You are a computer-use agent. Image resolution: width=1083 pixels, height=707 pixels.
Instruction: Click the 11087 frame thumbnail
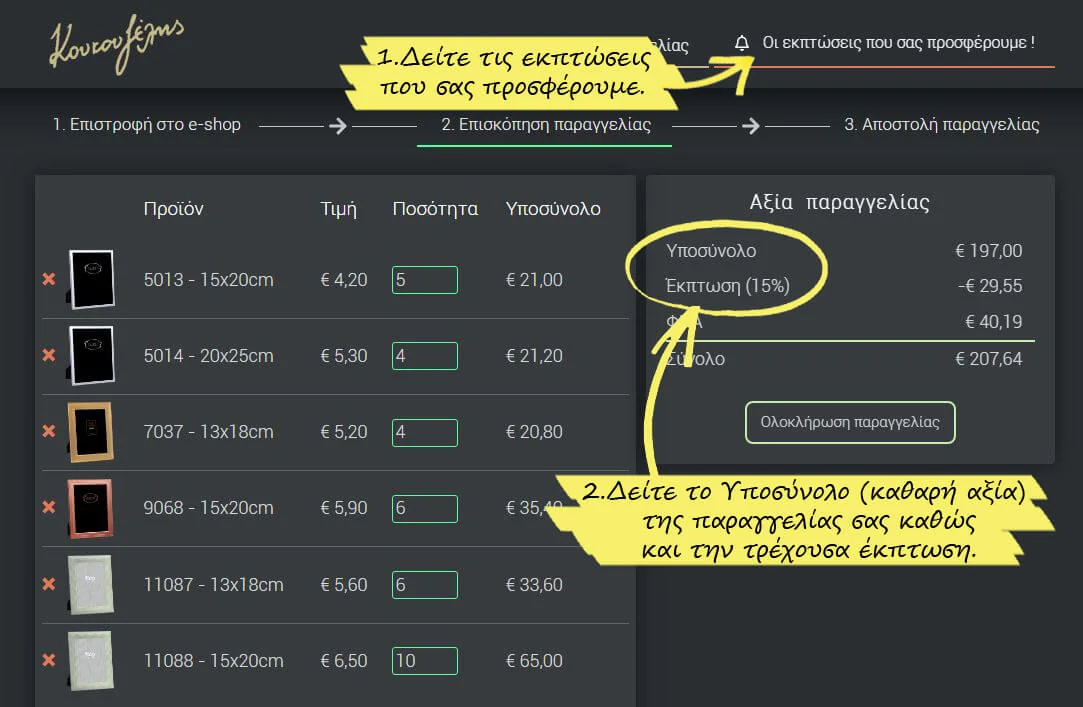point(91,584)
